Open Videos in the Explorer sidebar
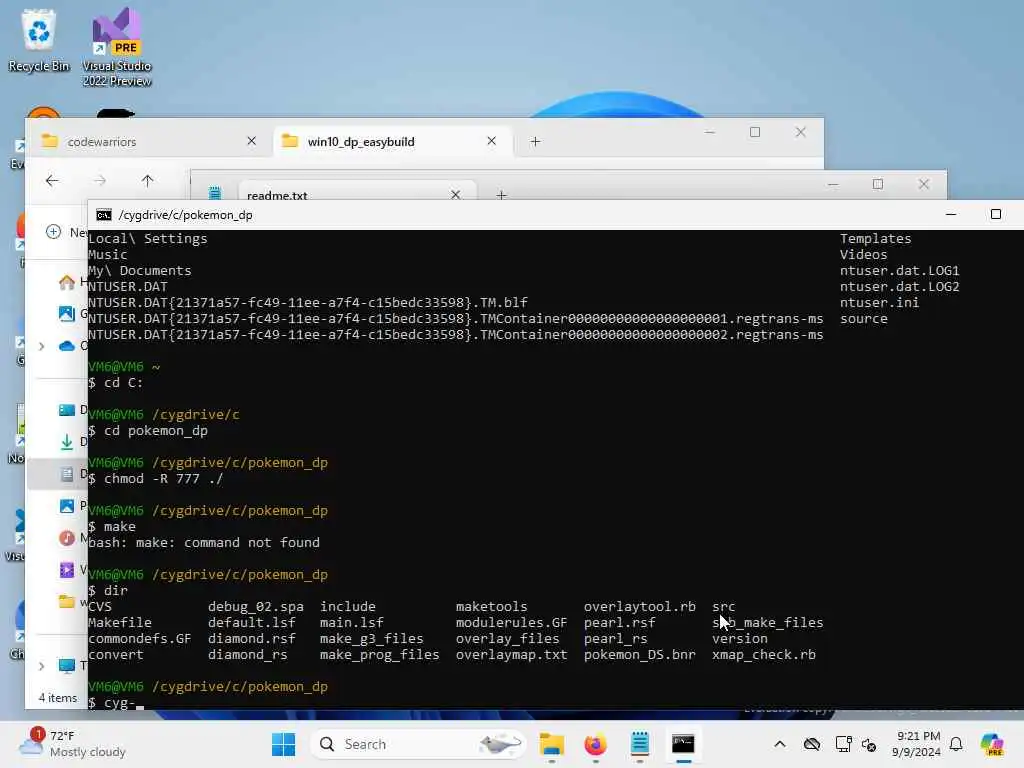 click(67, 570)
